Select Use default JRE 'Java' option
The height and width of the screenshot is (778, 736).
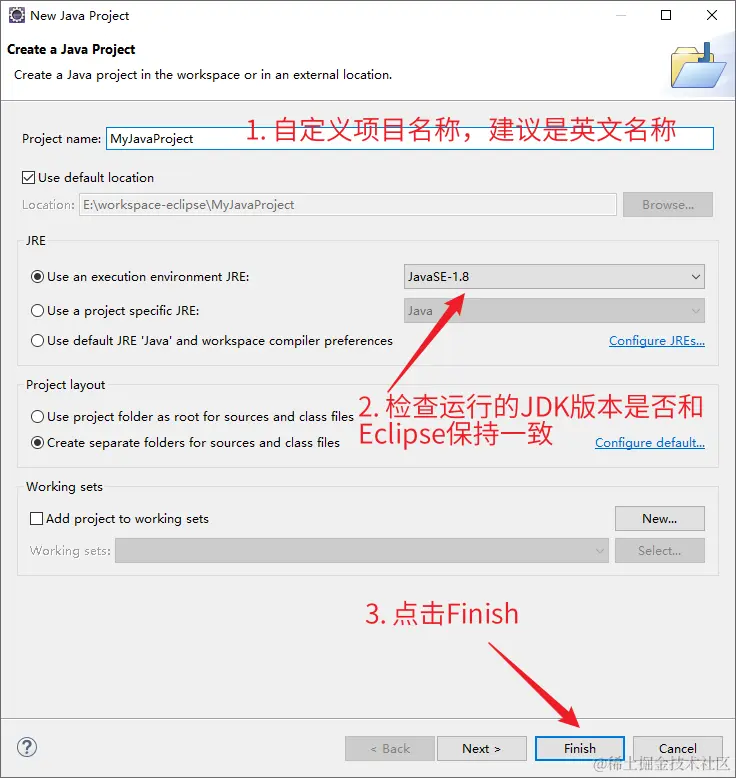coord(37,341)
